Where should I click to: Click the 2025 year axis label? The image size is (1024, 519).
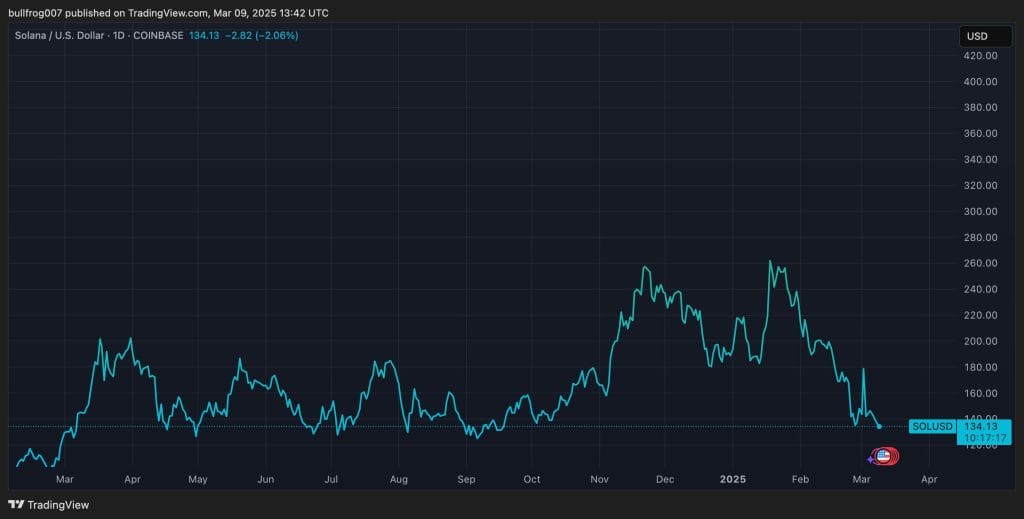(x=733, y=479)
